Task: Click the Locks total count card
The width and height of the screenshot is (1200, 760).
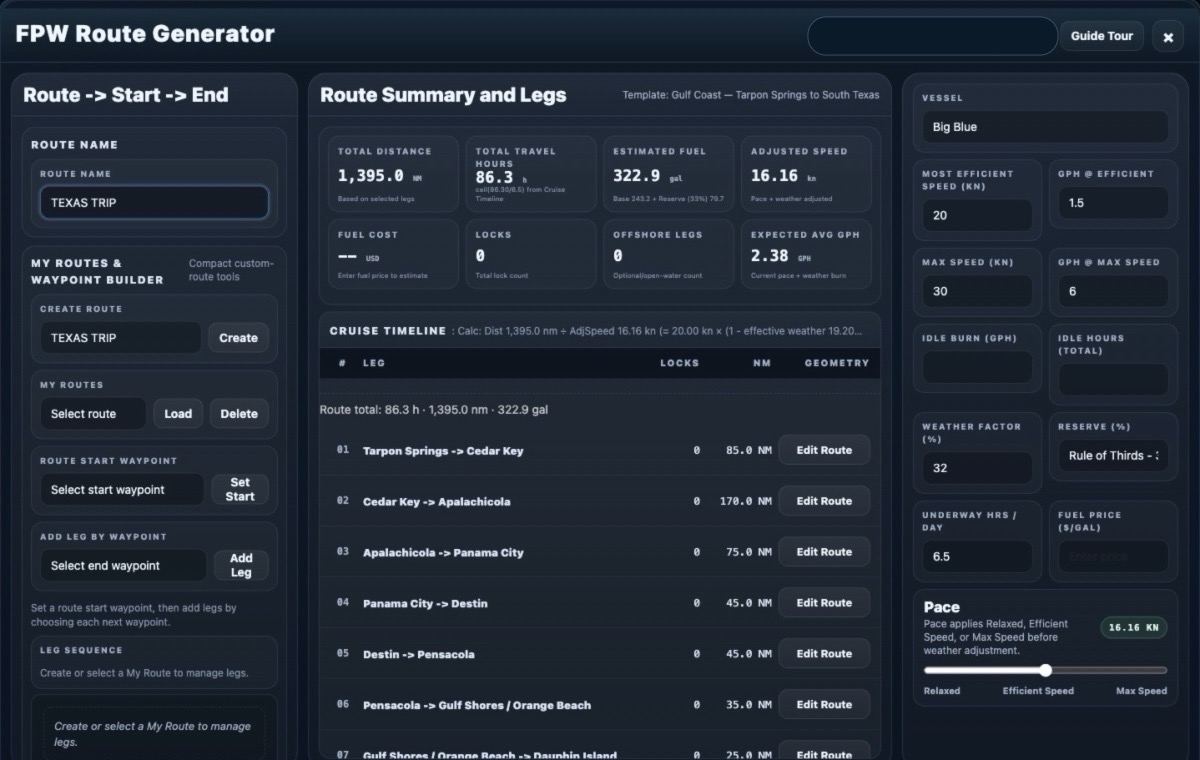Action: [x=532, y=254]
